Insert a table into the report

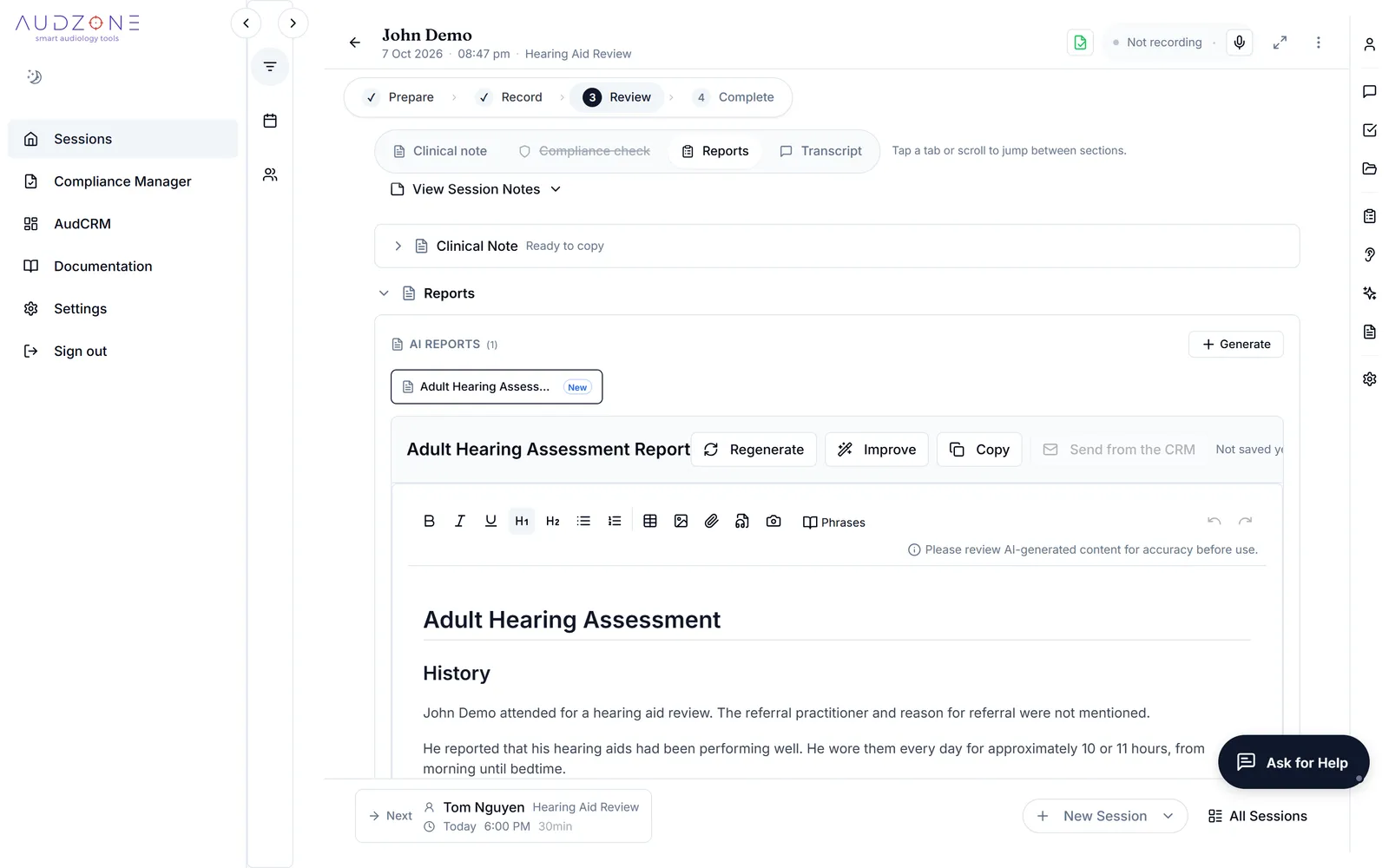(650, 521)
